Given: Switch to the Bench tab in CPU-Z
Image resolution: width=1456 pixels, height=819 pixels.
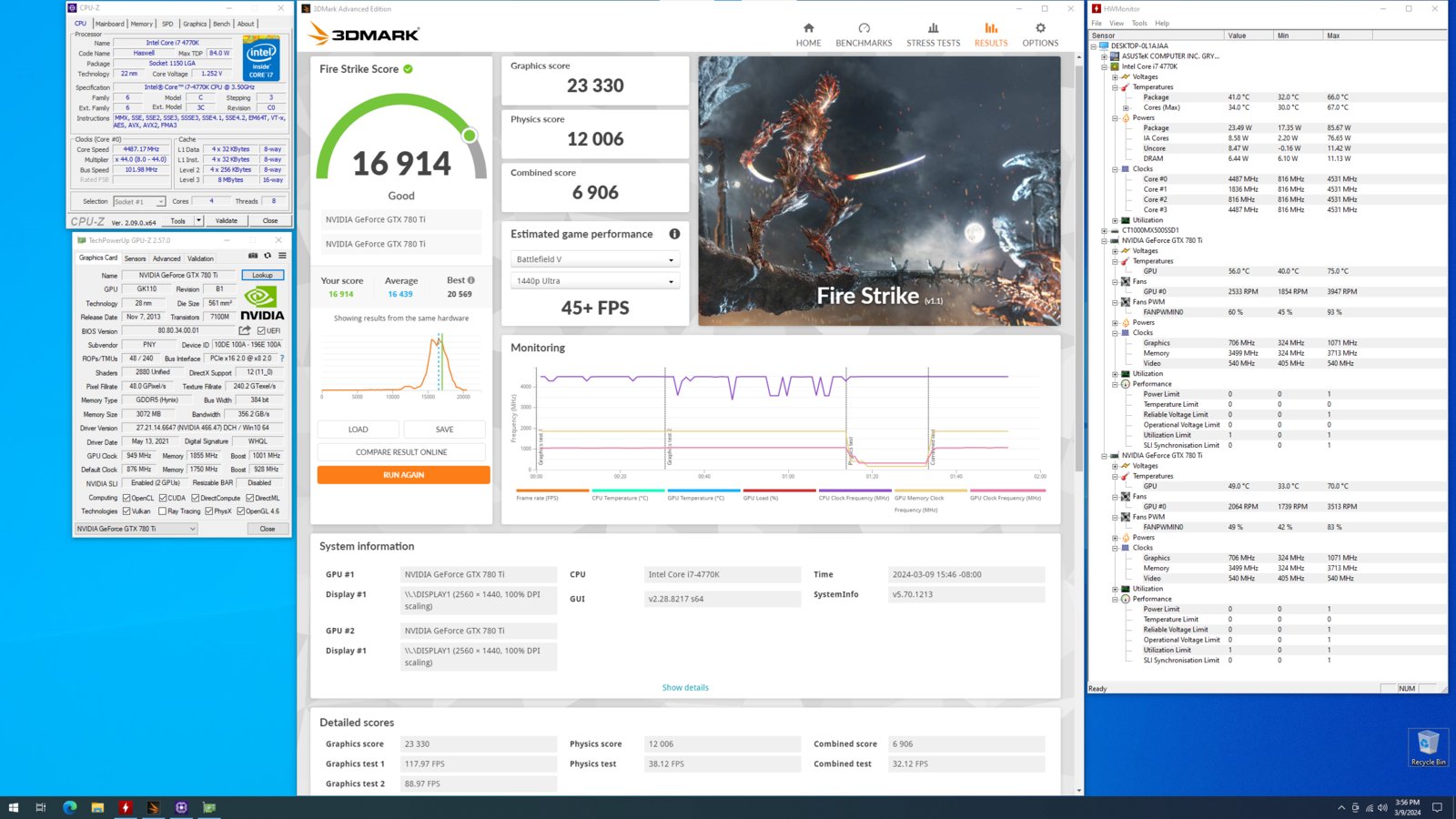Looking at the screenshot, I should [x=222, y=24].
